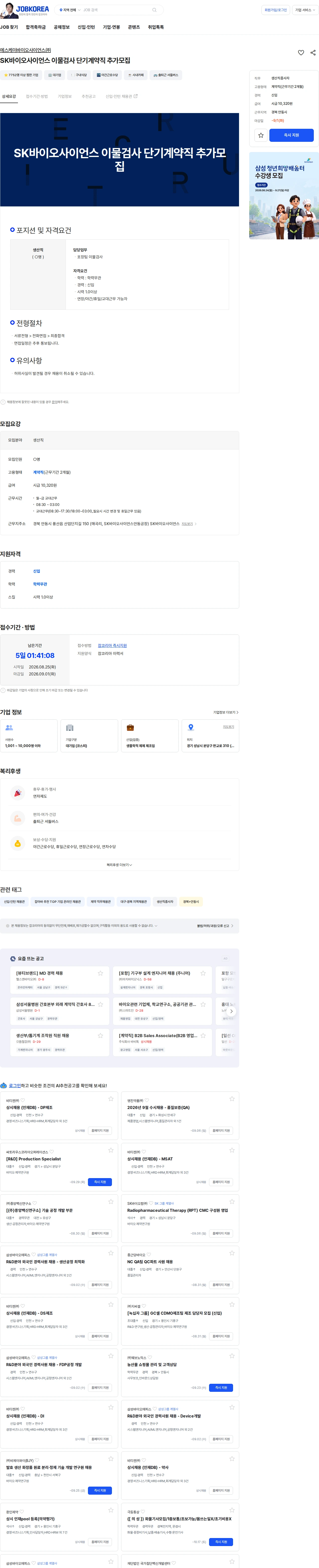Click the blue 즉시 지원 button in sidebar
This screenshot has width=319, height=1568.
(x=292, y=135)
